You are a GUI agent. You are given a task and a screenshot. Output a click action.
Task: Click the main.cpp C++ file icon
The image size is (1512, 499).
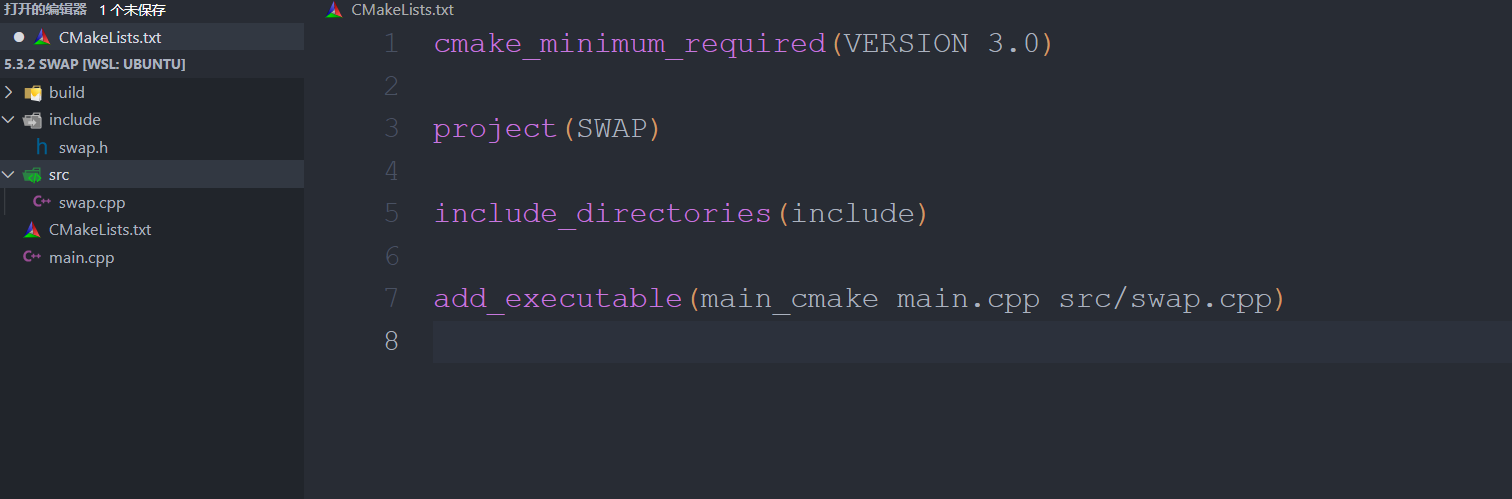[33, 258]
